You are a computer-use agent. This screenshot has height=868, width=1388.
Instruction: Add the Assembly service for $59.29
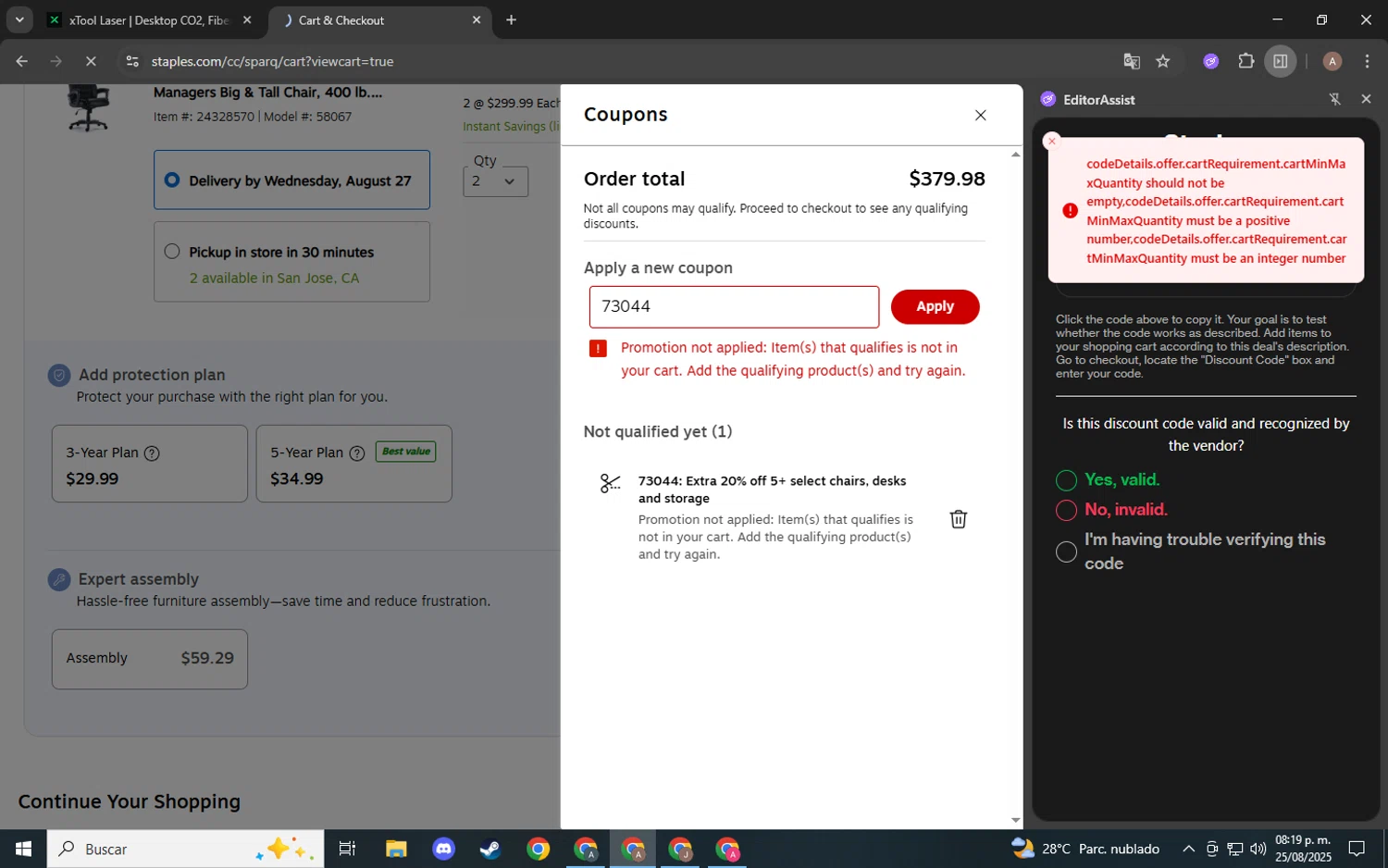[x=150, y=659]
